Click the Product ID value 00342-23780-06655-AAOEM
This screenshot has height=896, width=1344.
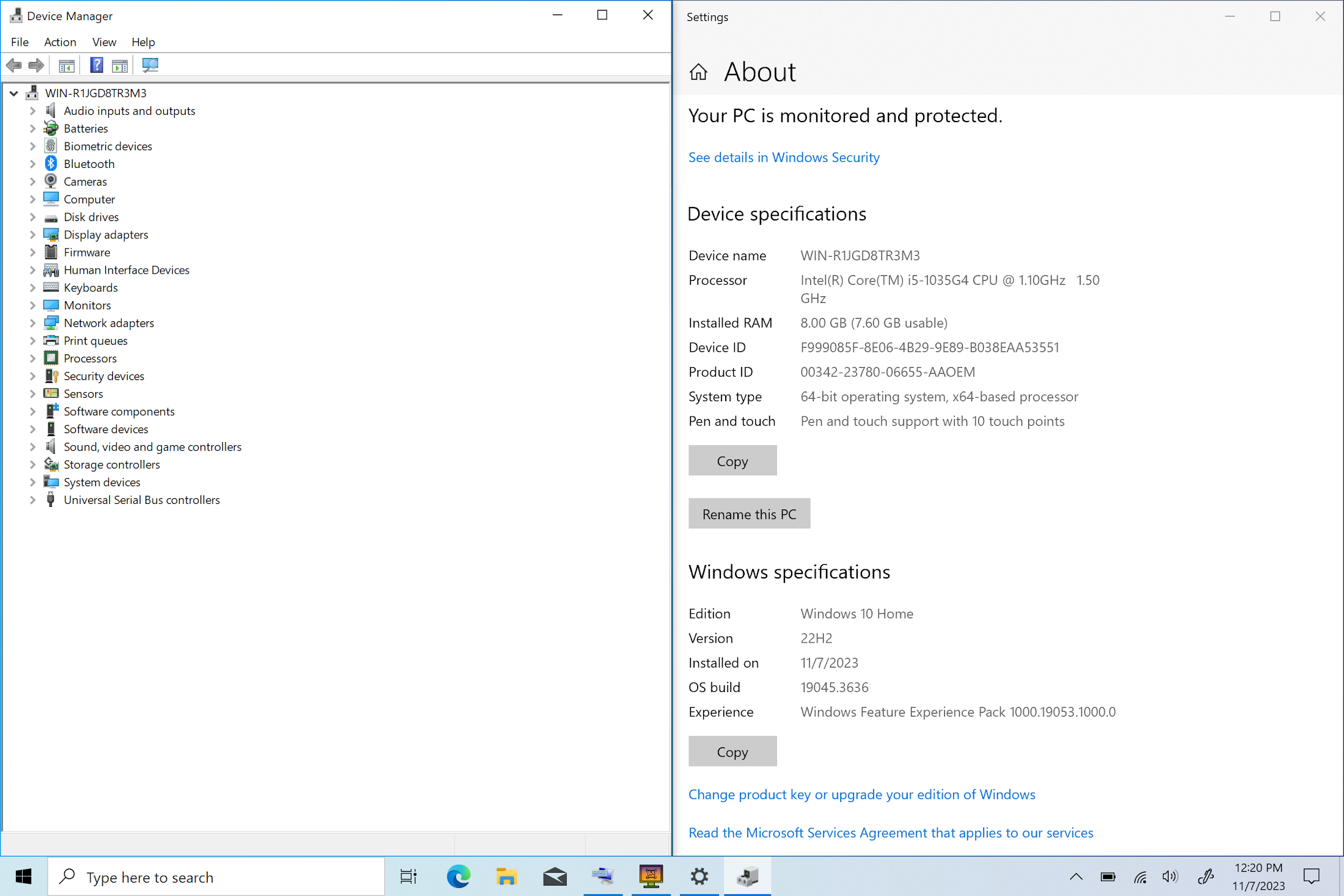coord(888,372)
